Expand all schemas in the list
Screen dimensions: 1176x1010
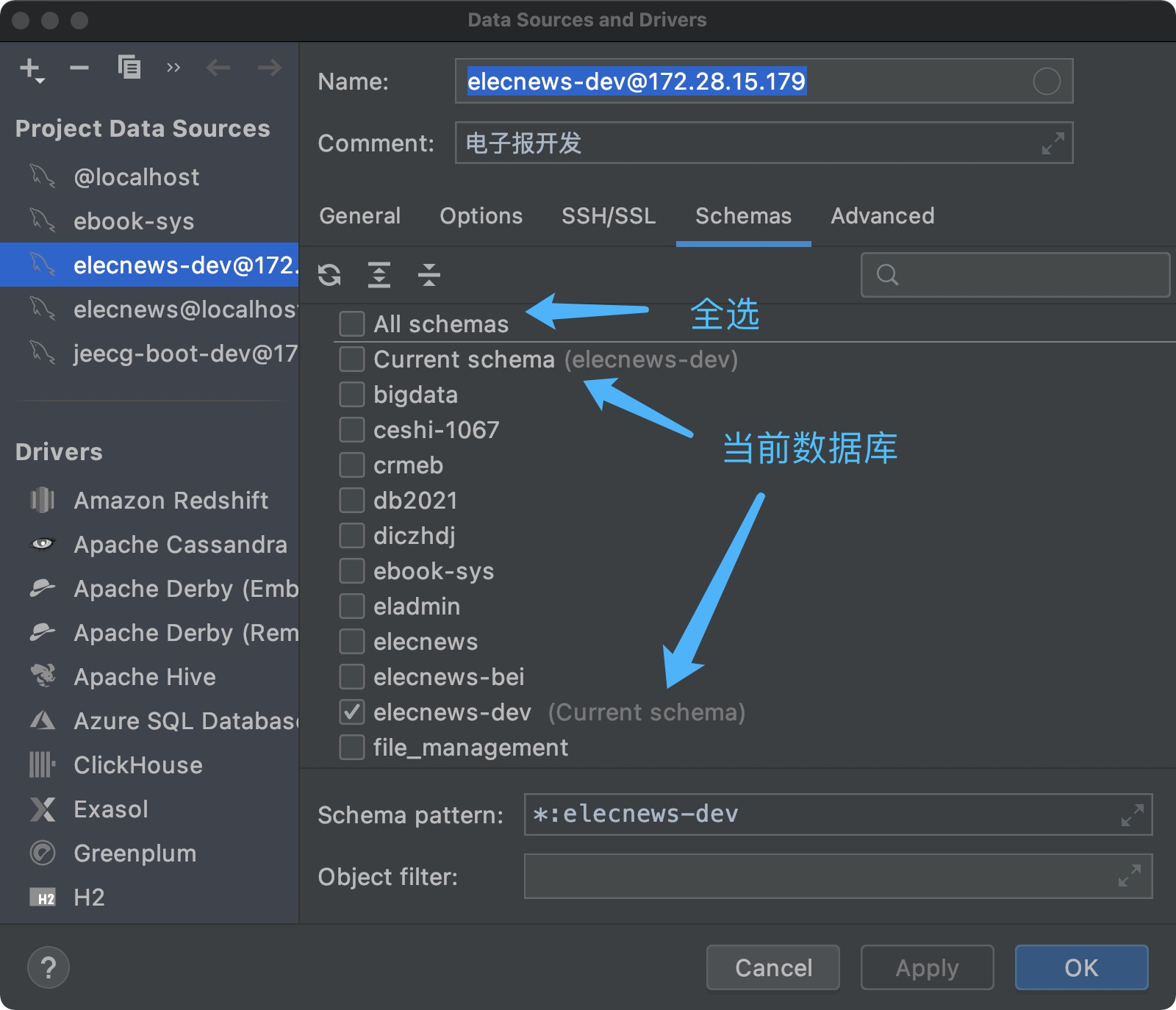click(x=379, y=275)
